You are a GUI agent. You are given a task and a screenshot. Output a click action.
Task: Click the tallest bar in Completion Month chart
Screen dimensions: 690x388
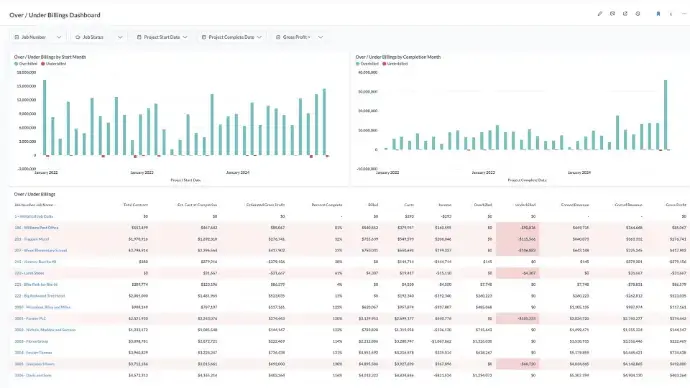(666, 115)
